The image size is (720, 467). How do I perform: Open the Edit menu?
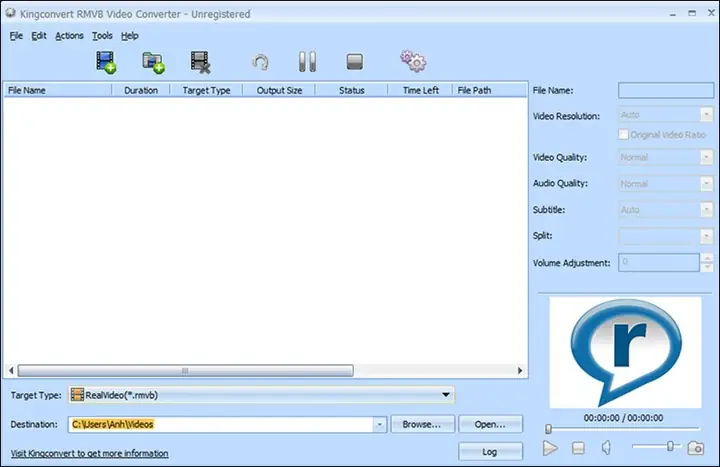tap(39, 36)
